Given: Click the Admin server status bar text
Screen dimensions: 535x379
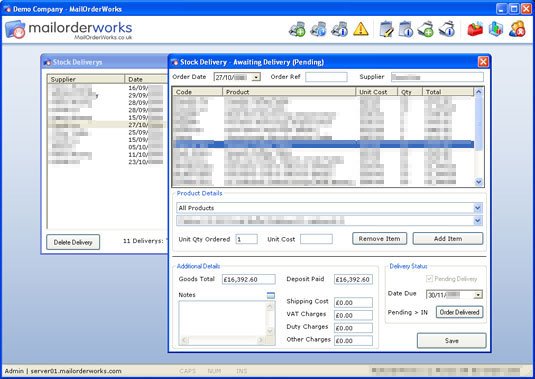Looking at the screenshot, I should pos(63,371).
